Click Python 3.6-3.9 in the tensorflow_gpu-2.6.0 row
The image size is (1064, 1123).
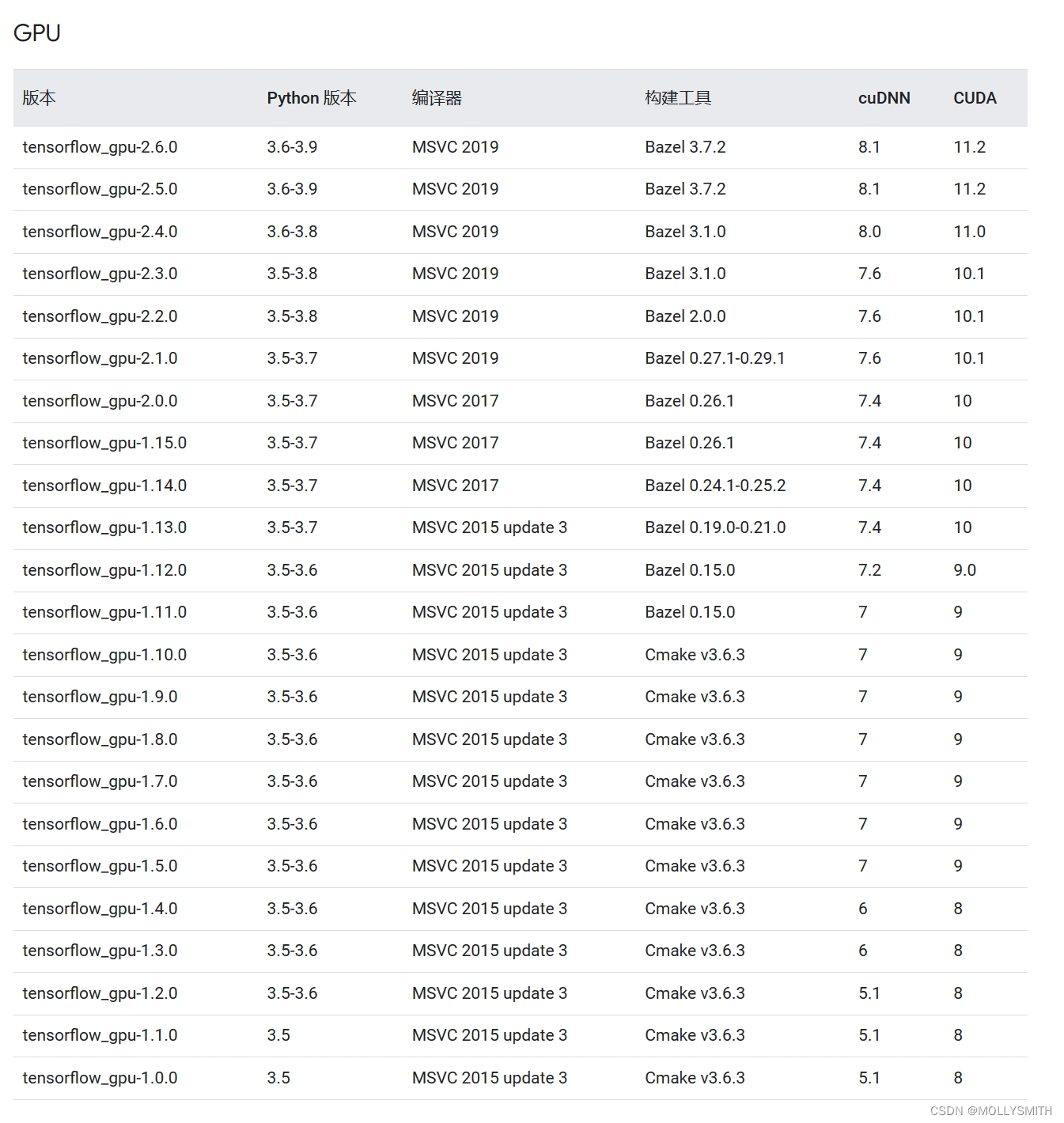(292, 147)
